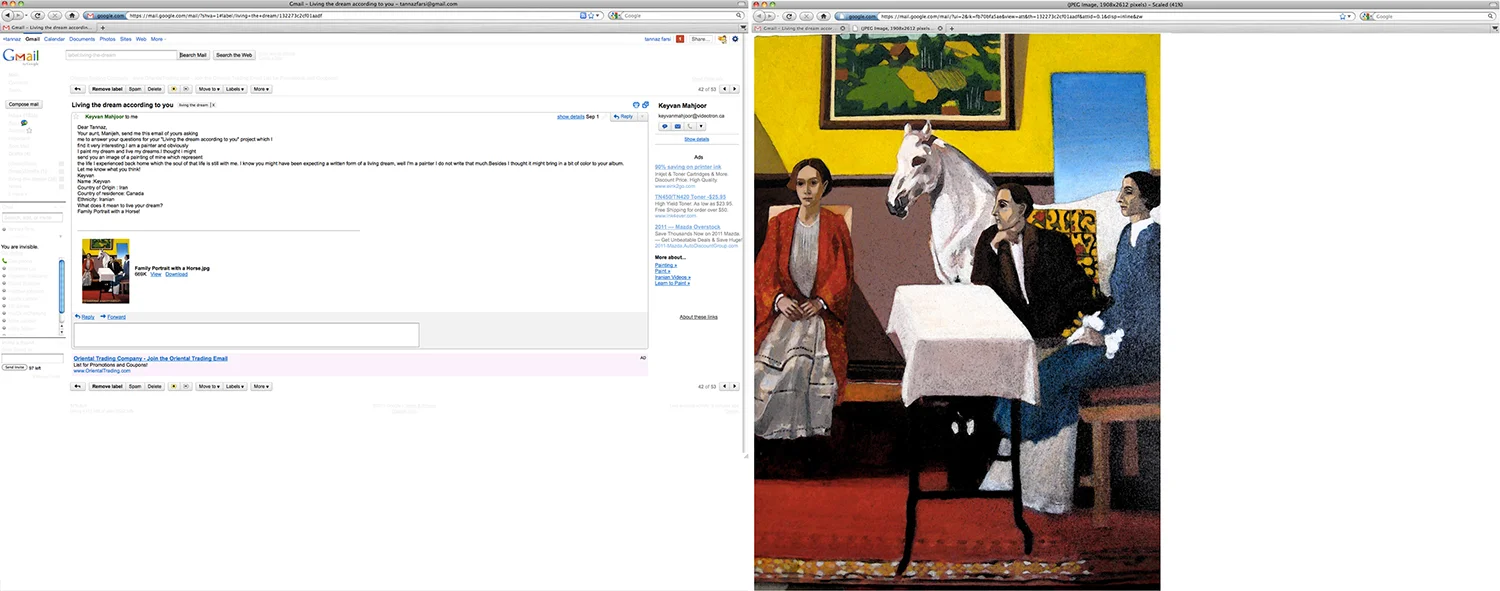This screenshot has height=591, width=1500.
Task: Show the newer conversation arrow in top toolbar
Action: point(724,89)
